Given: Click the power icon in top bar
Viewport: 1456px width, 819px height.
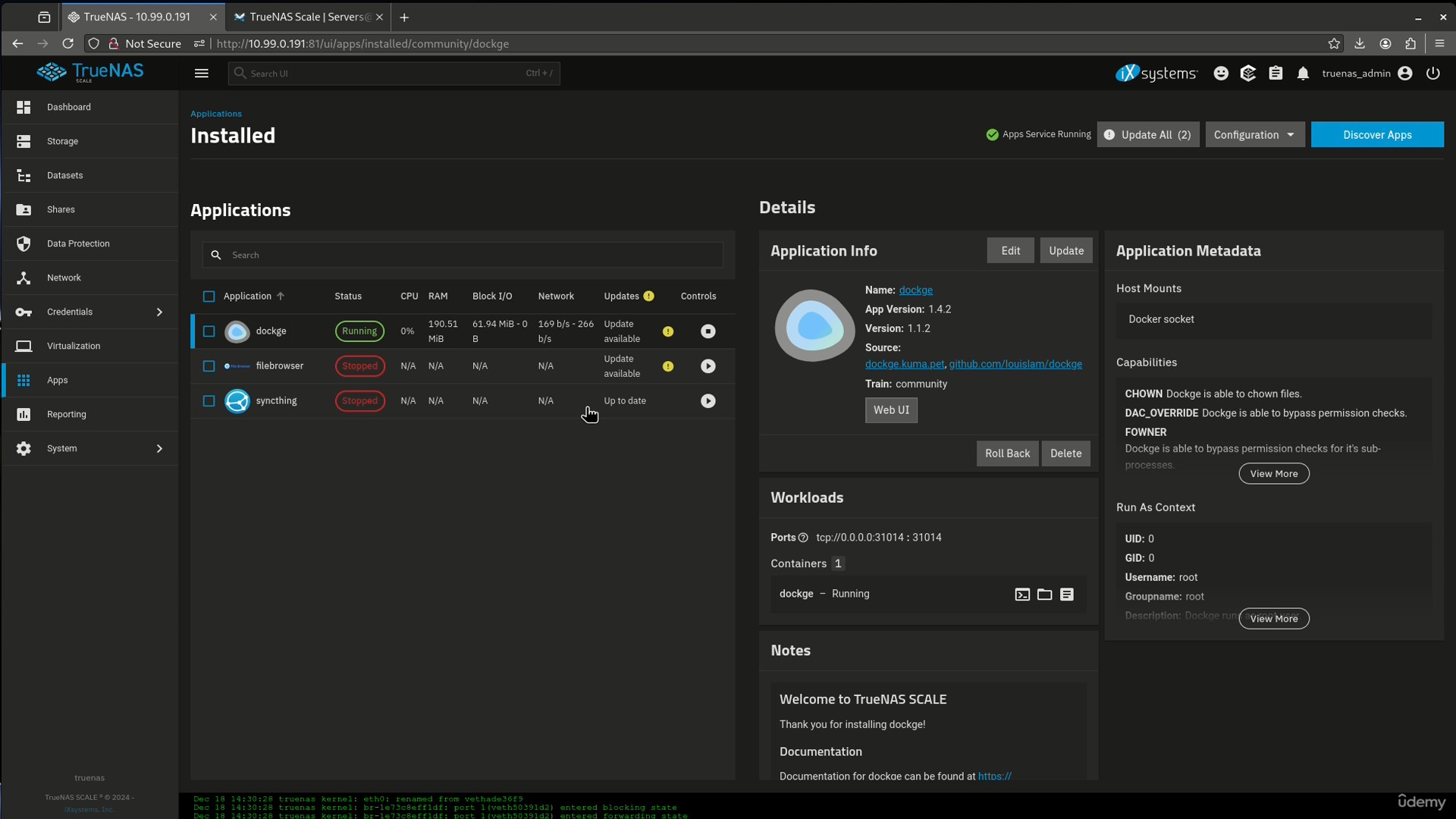Looking at the screenshot, I should click(1432, 74).
